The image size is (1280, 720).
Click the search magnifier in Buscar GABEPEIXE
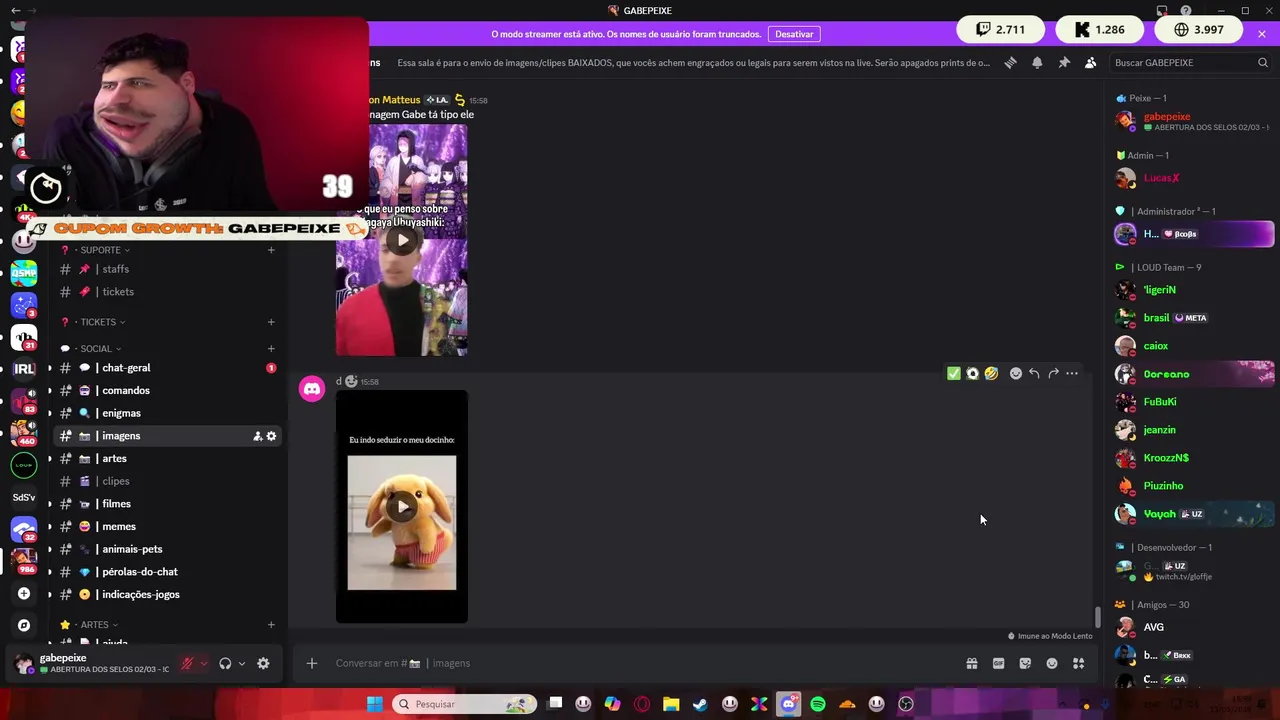coord(1262,62)
